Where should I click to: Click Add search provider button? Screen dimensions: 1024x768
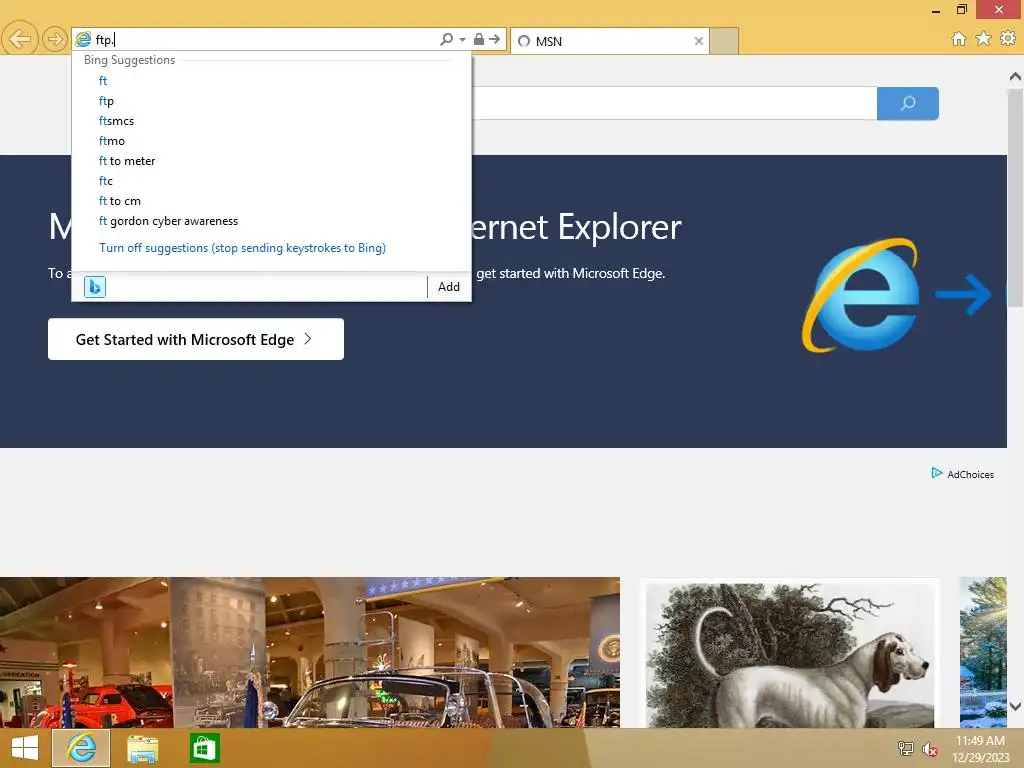point(449,287)
